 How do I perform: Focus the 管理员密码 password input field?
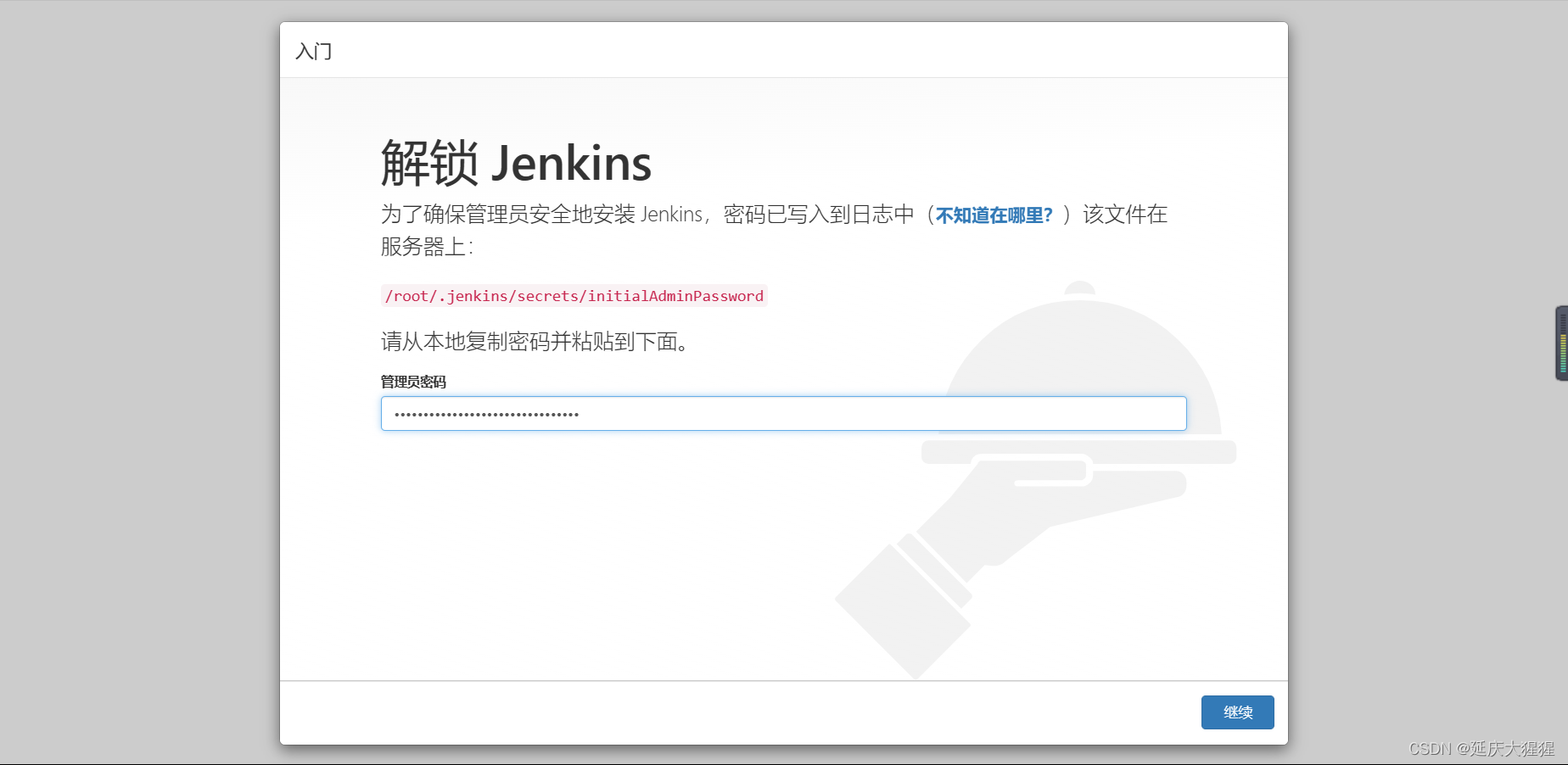pos(783,414)
